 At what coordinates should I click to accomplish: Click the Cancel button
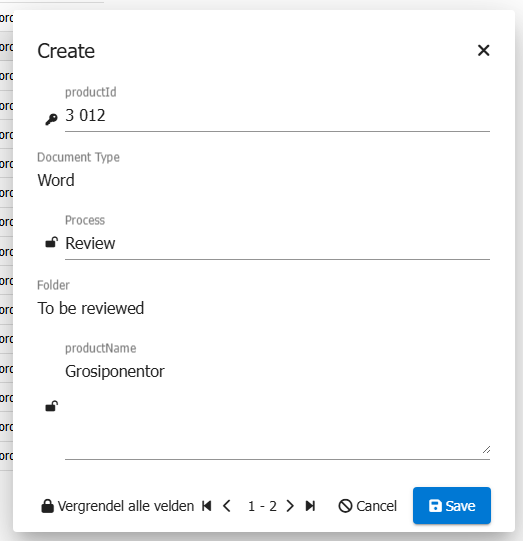pos(367,506)
